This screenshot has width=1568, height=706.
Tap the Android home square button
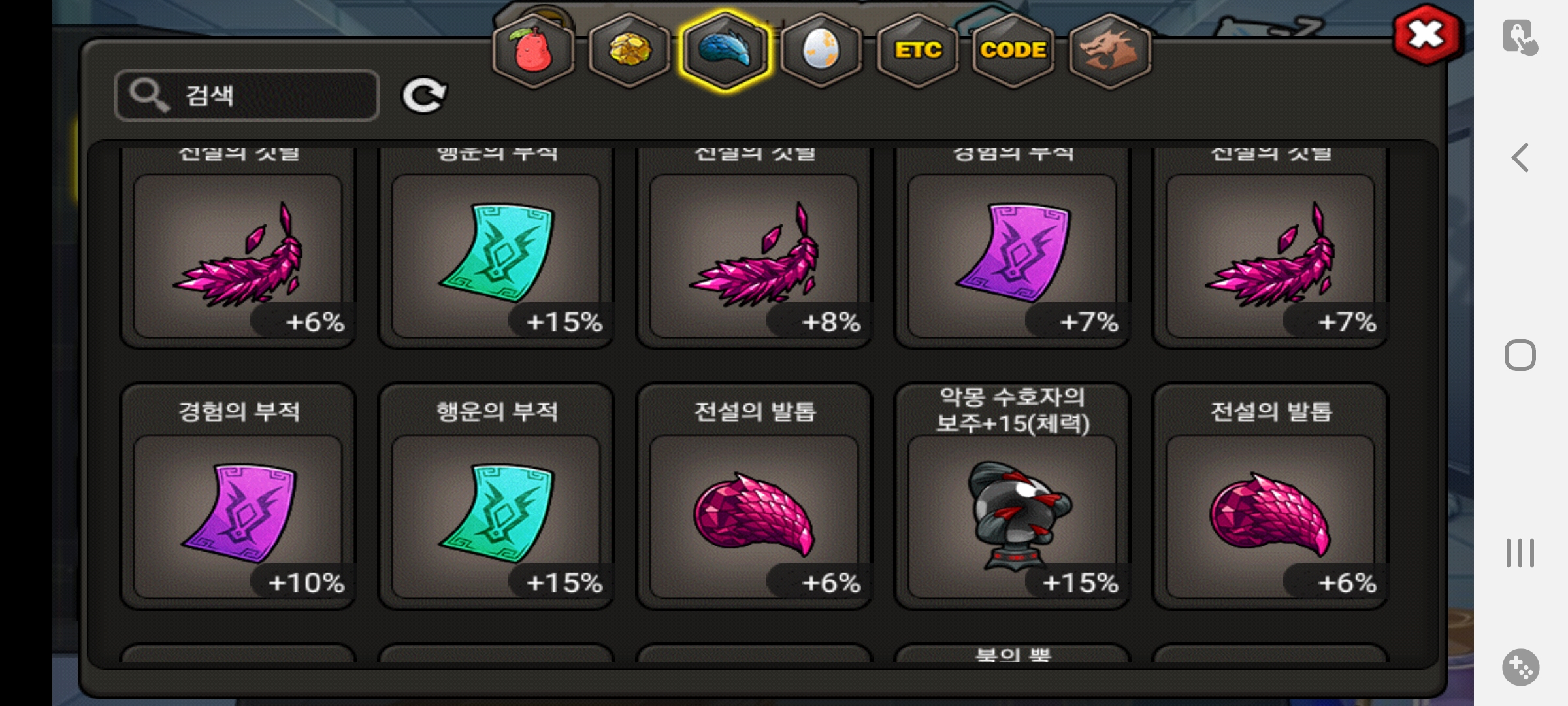[x=1520, y=356]
